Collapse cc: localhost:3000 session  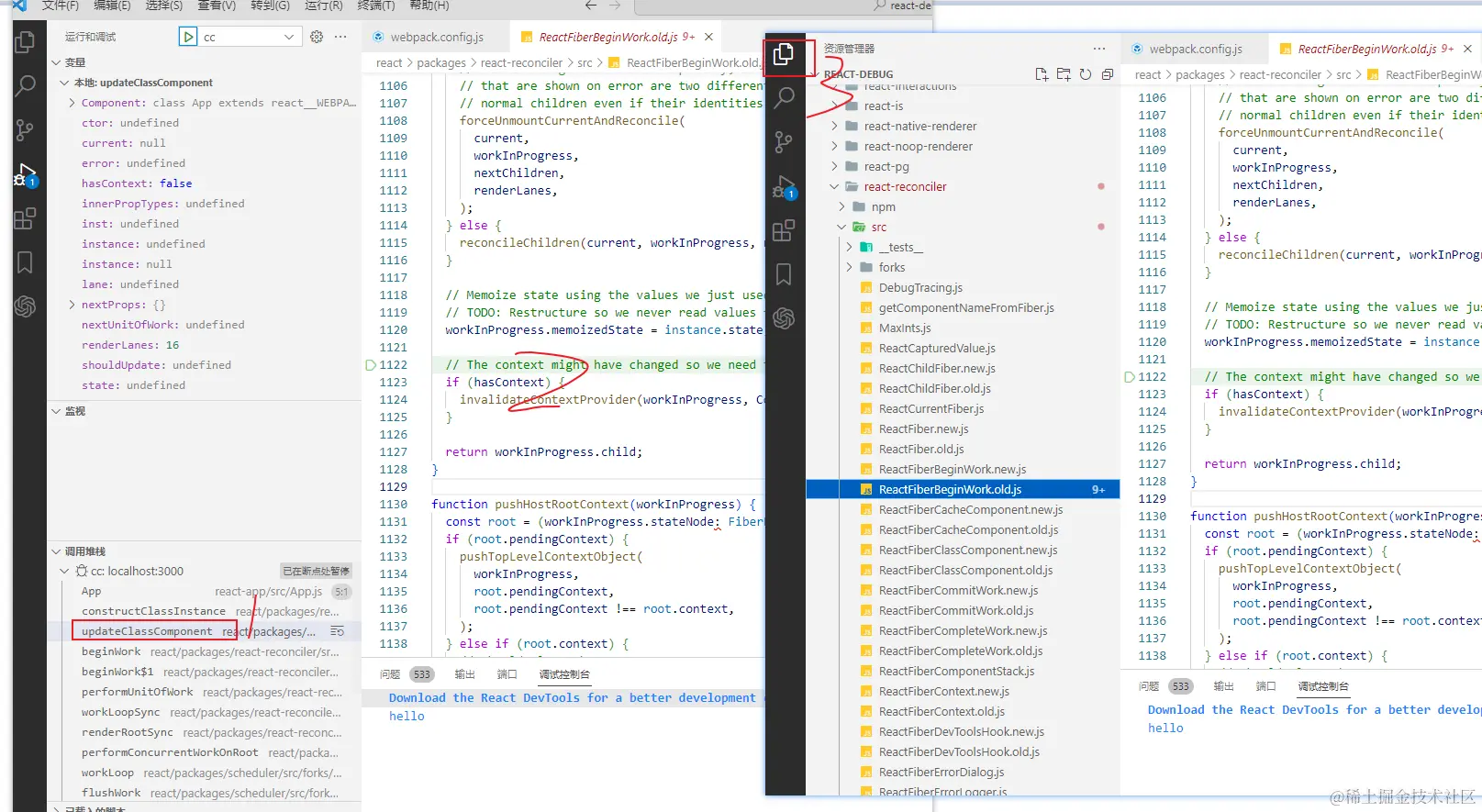coord(64,571)
